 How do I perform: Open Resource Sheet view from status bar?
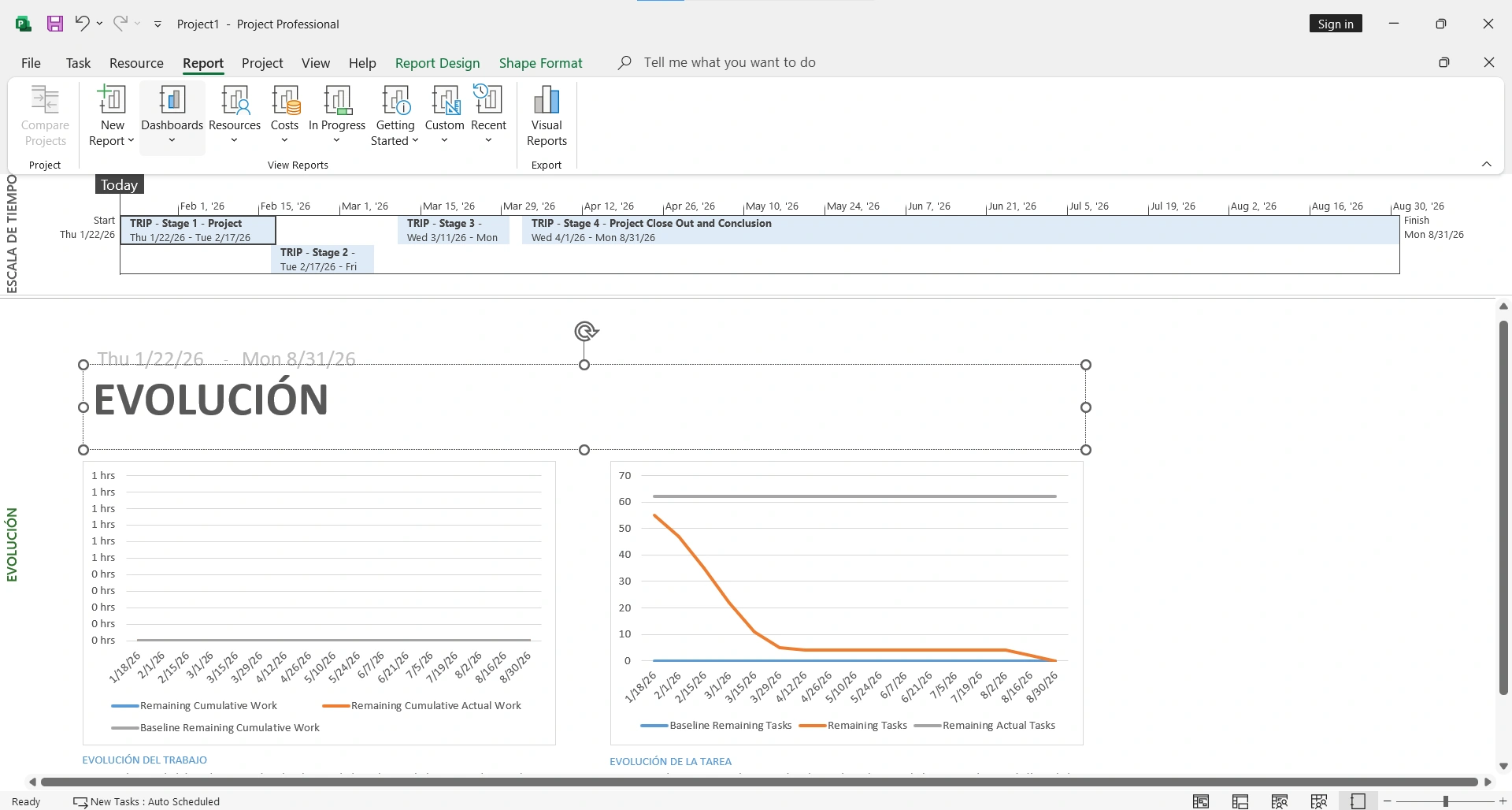tap(1318, 801)
